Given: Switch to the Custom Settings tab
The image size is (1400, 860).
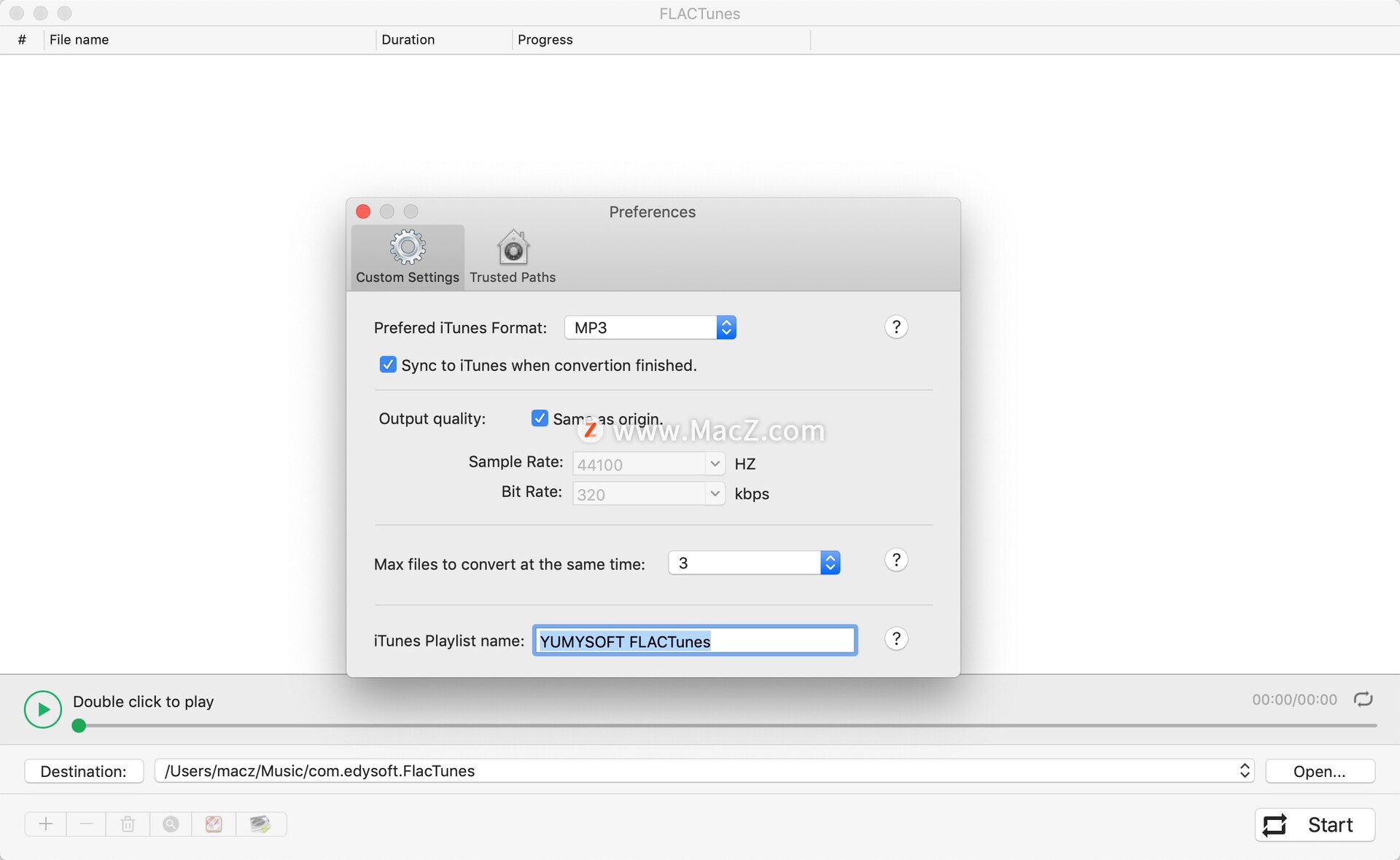Looking at the screenshot, I should [406, 256].
